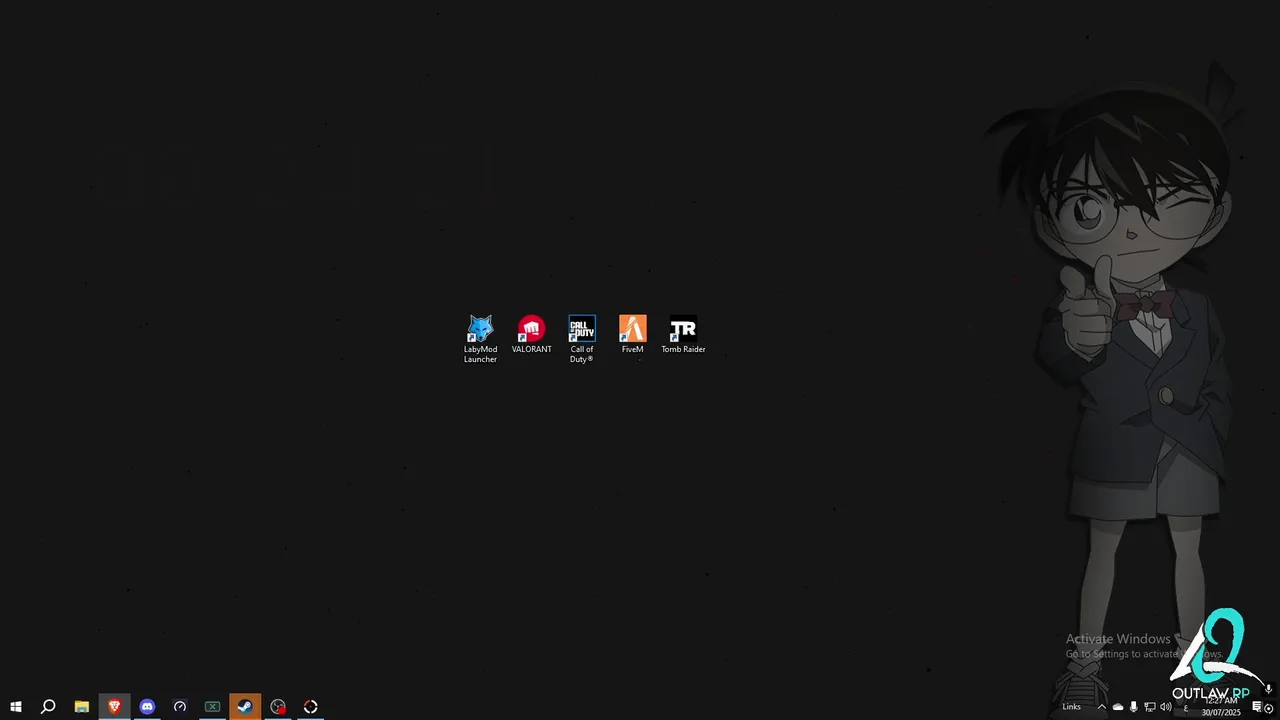Switch to Brave browser in taskbar
This screenshot has width=1280, height=720.
(114, 707)
